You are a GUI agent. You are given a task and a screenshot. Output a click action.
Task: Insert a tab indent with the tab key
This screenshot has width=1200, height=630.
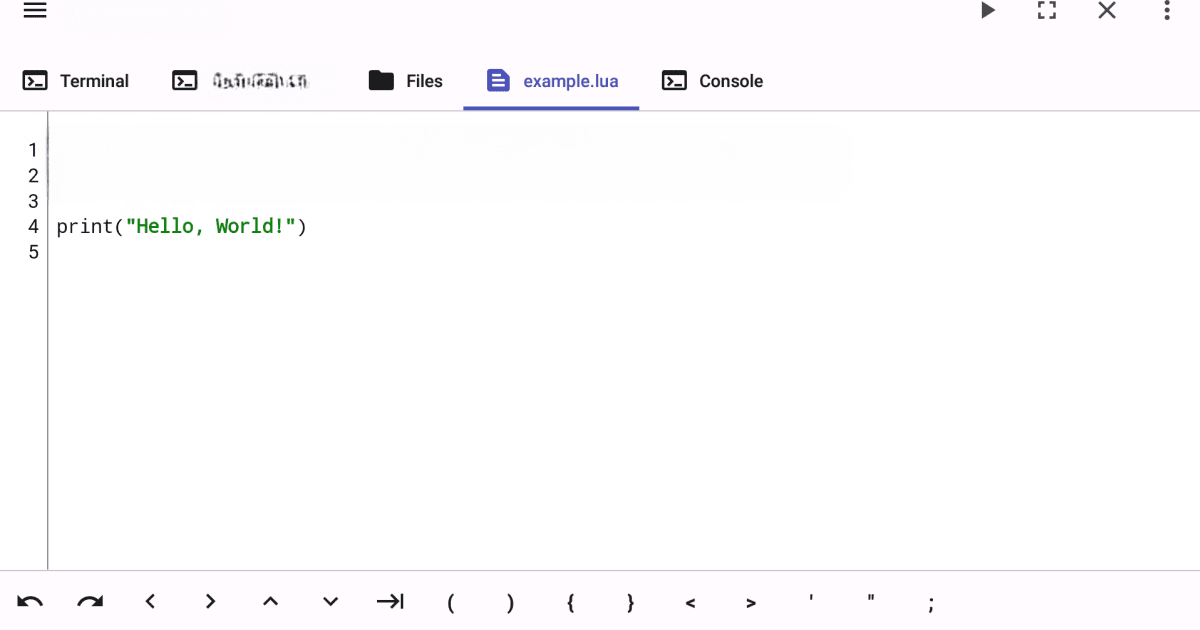tap(390, 602)
